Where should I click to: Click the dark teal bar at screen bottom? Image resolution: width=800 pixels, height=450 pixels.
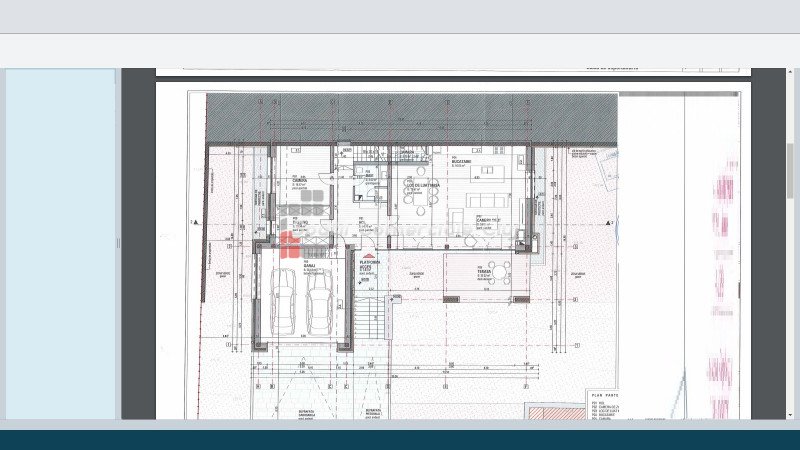click(400, 439)
